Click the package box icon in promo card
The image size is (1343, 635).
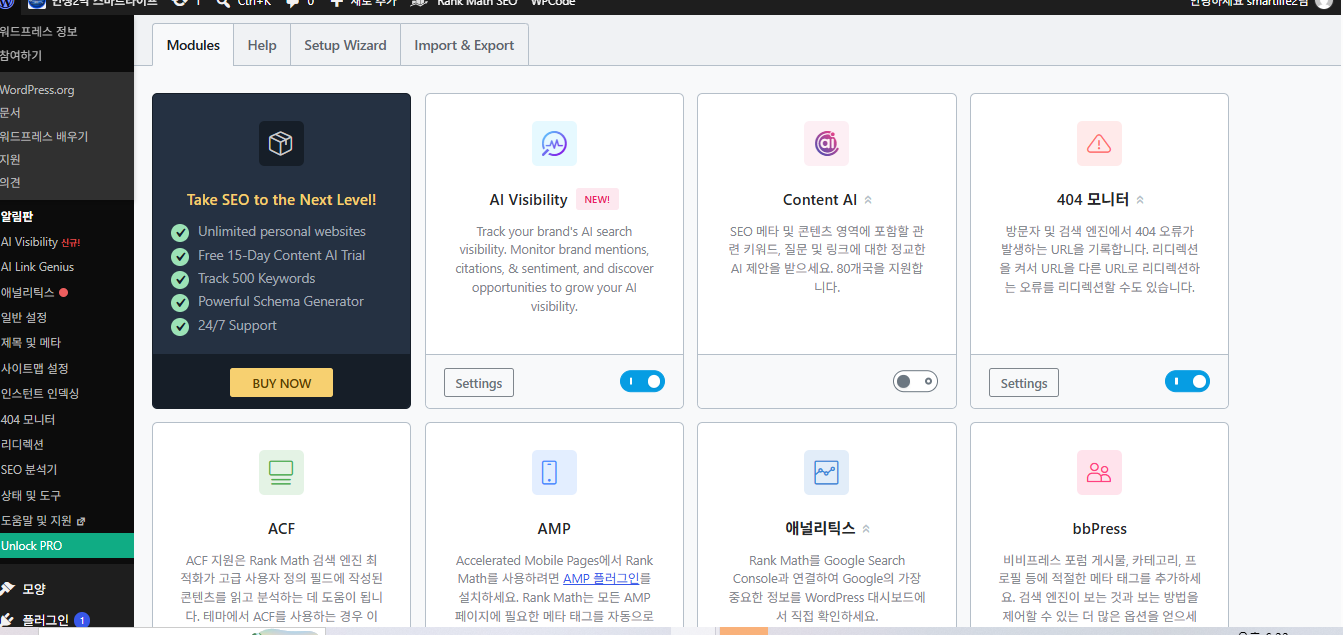[281, 143]
